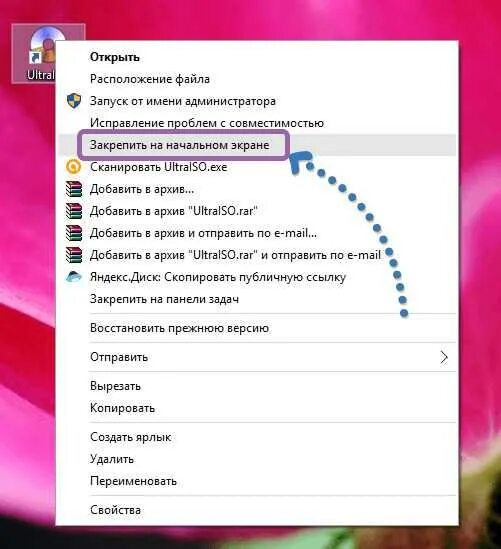Choose Копировать from the menu
This screenshot has height=549, width=501.
tap(122, 408)
